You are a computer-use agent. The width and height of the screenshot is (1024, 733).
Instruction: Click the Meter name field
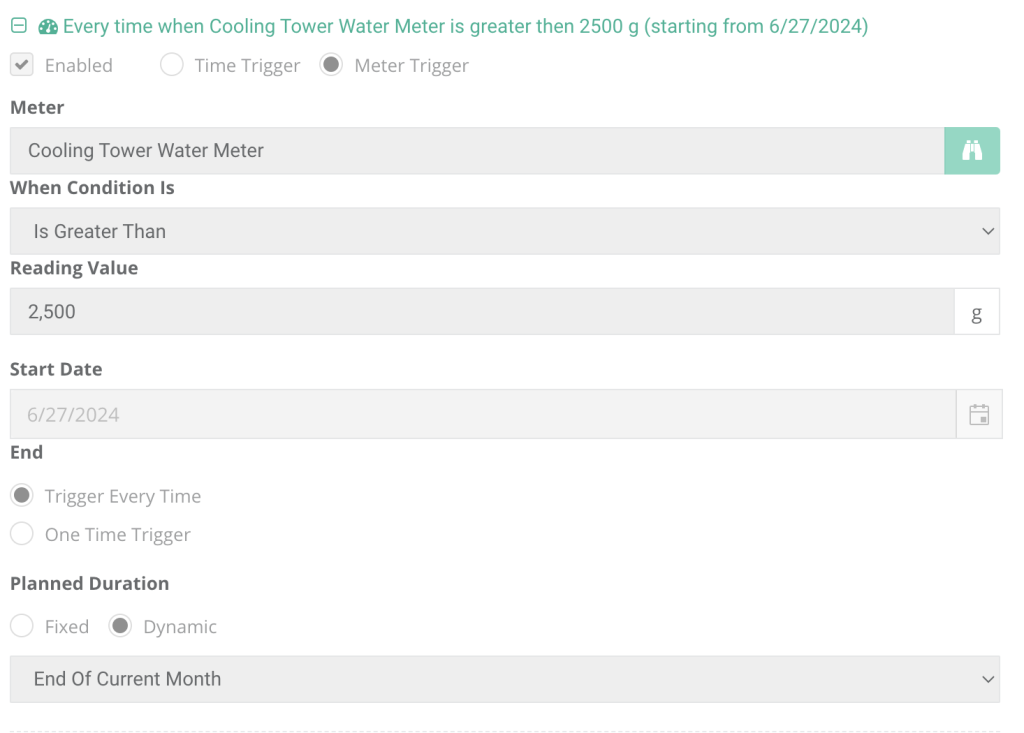(476, 151)
